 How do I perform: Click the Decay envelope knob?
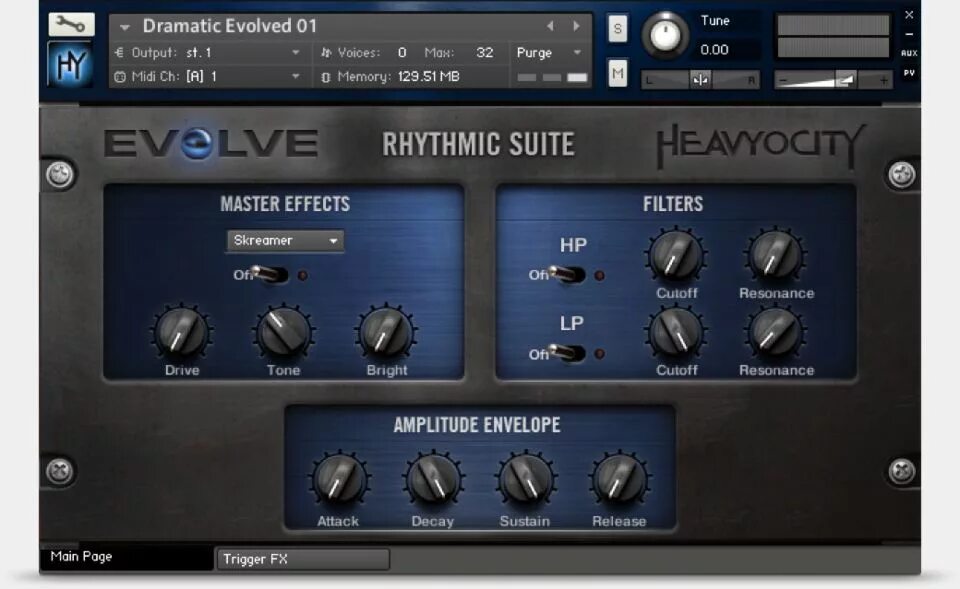[x=433, y=481]
